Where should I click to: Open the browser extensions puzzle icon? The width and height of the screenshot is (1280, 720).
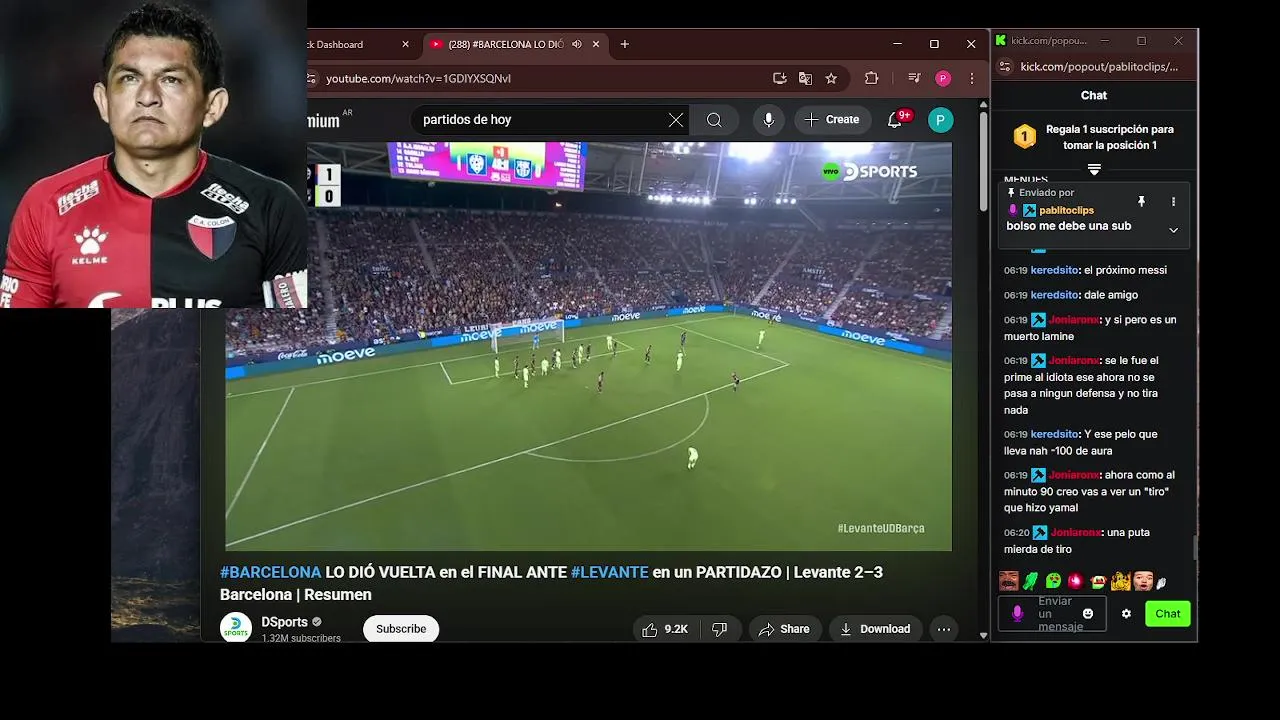[871, 78]
